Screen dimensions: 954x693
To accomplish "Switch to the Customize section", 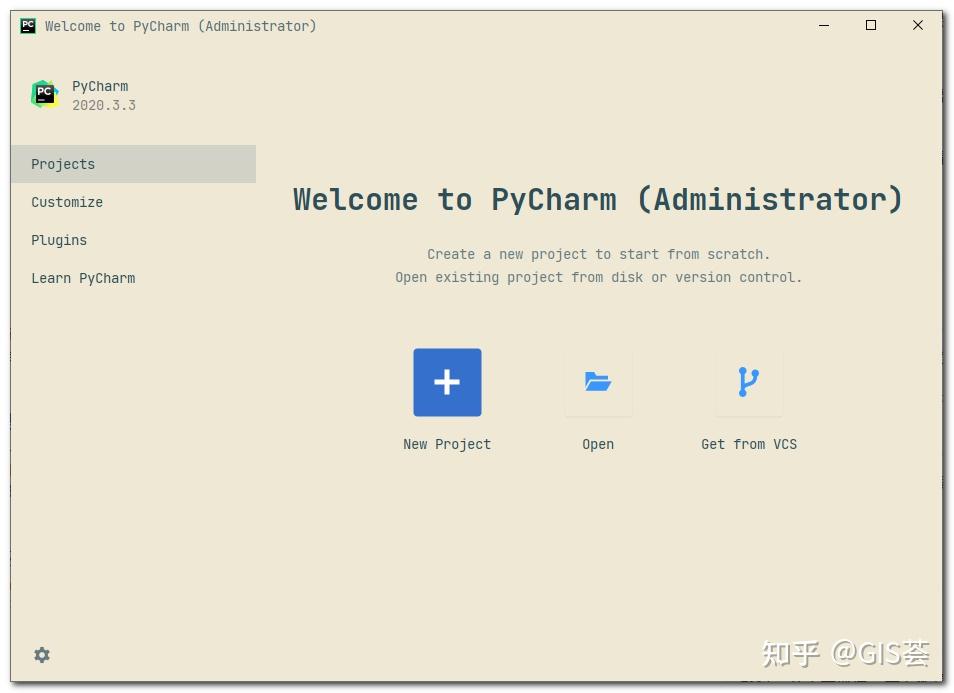I will coord(66,202).
